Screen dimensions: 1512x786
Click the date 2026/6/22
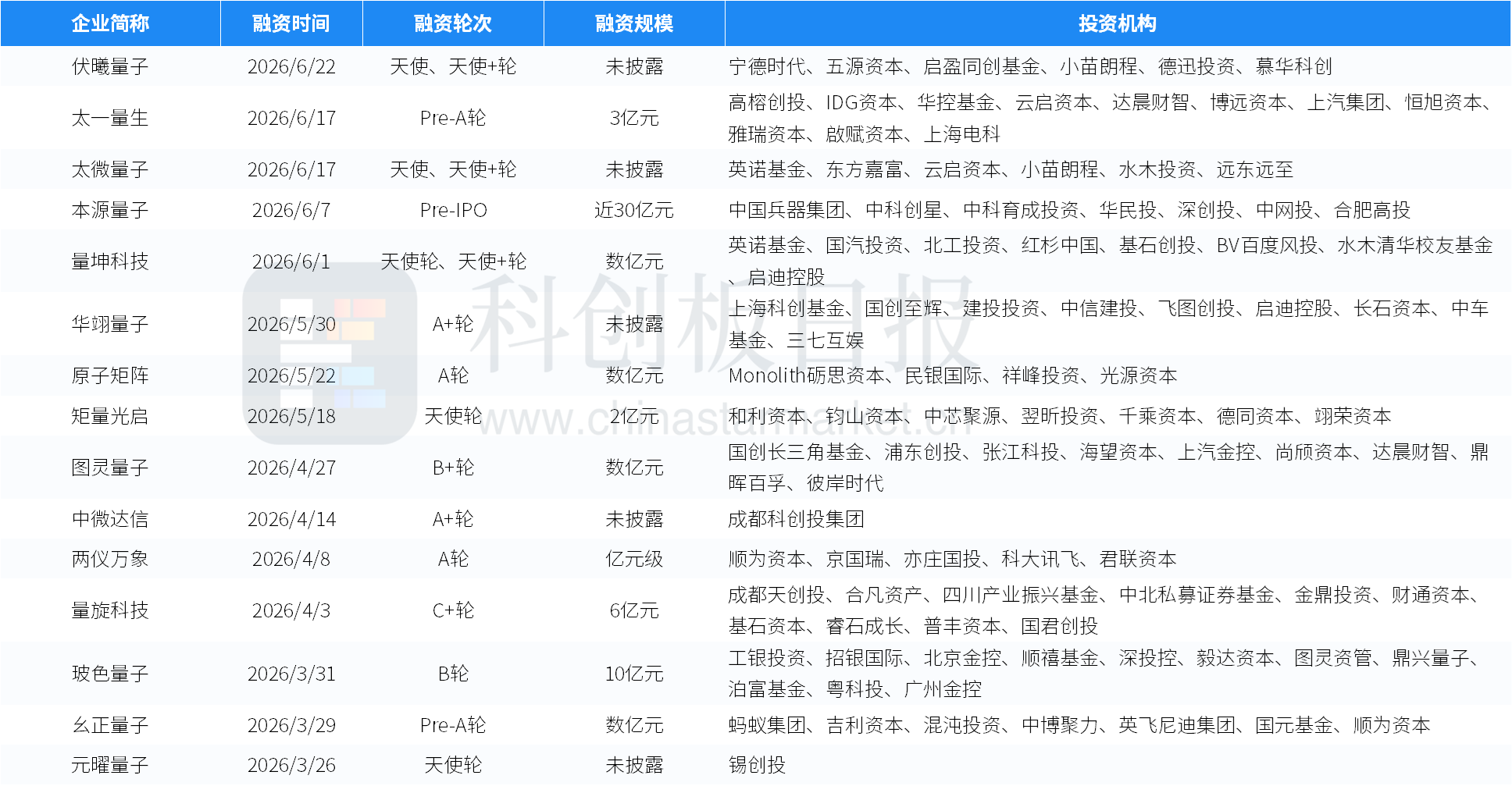pos(291,66)
